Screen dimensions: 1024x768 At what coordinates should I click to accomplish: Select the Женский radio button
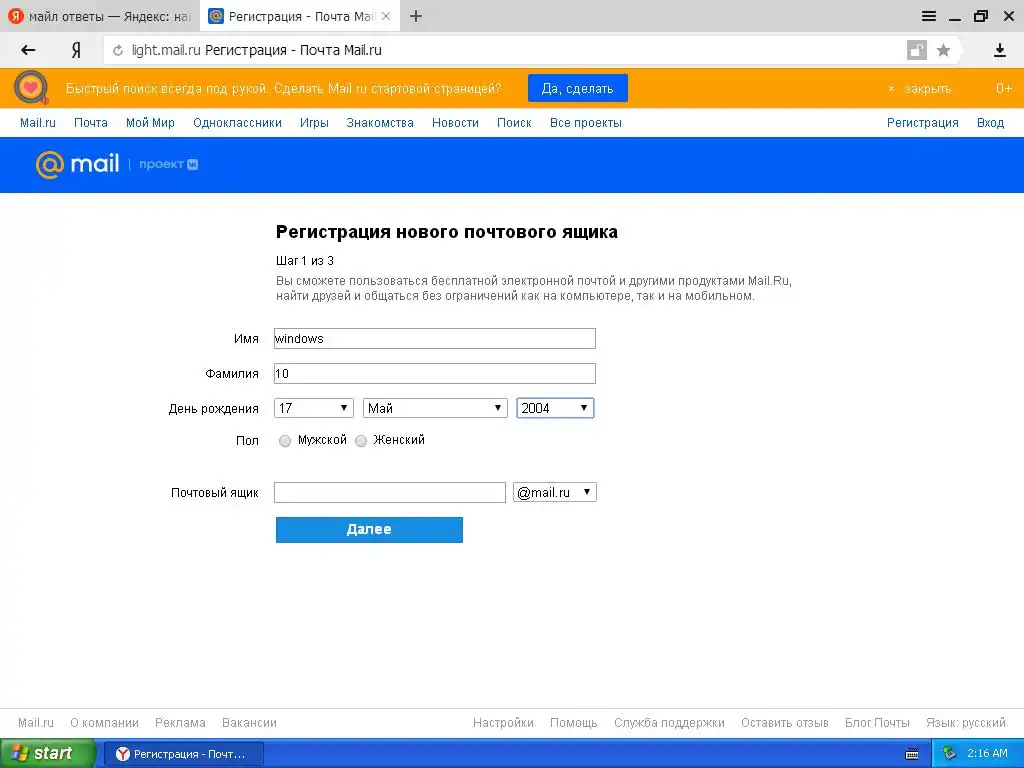point(360,441)
